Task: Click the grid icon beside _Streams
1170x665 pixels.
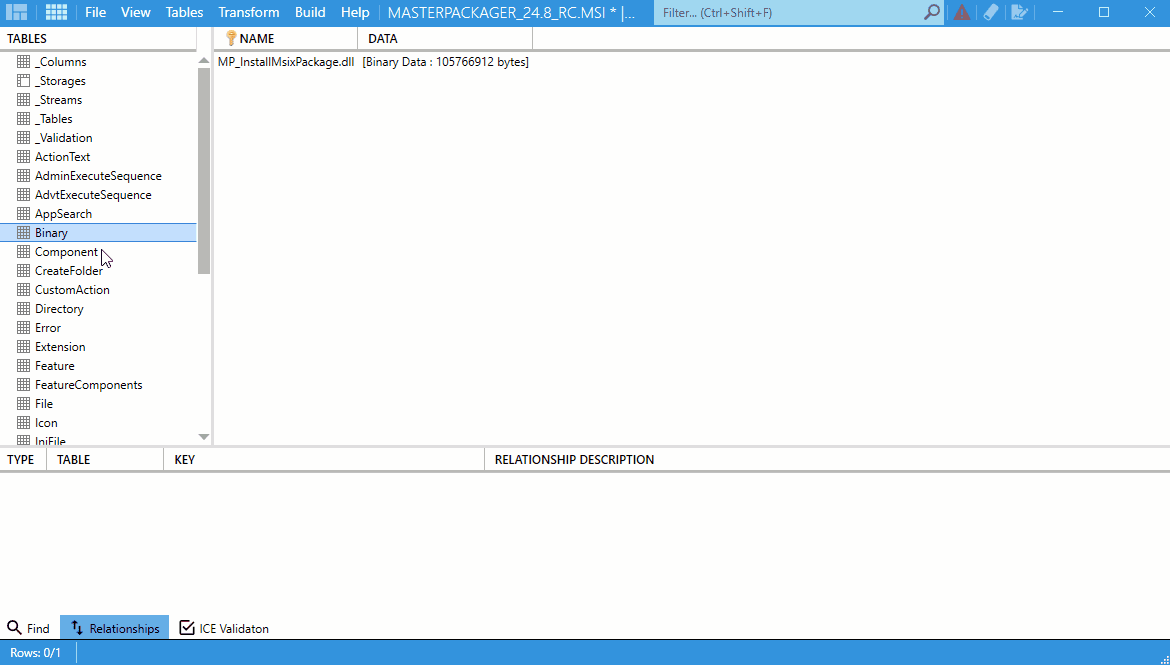Action: pos(24,100)
